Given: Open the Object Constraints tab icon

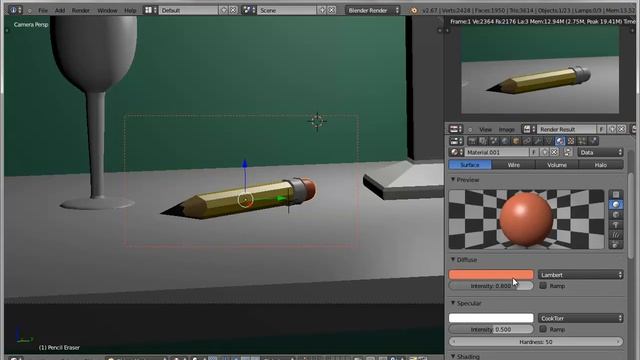Looking at the screenshot, I should coord(527,141).
